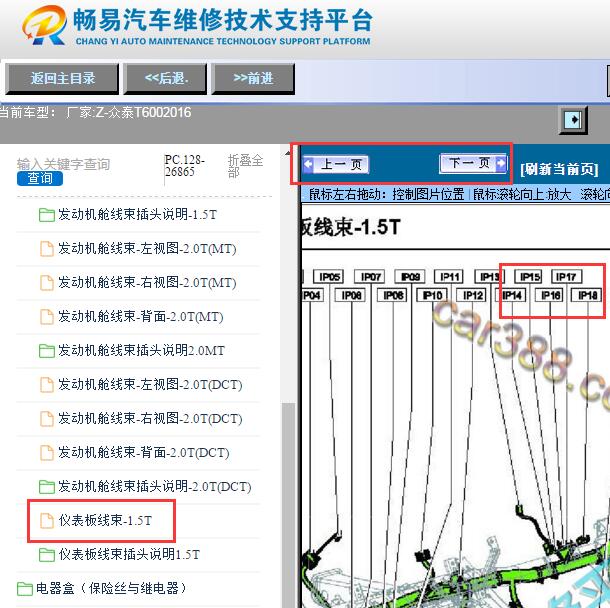Click connector label IP11 in diagram

pos(450,277)
